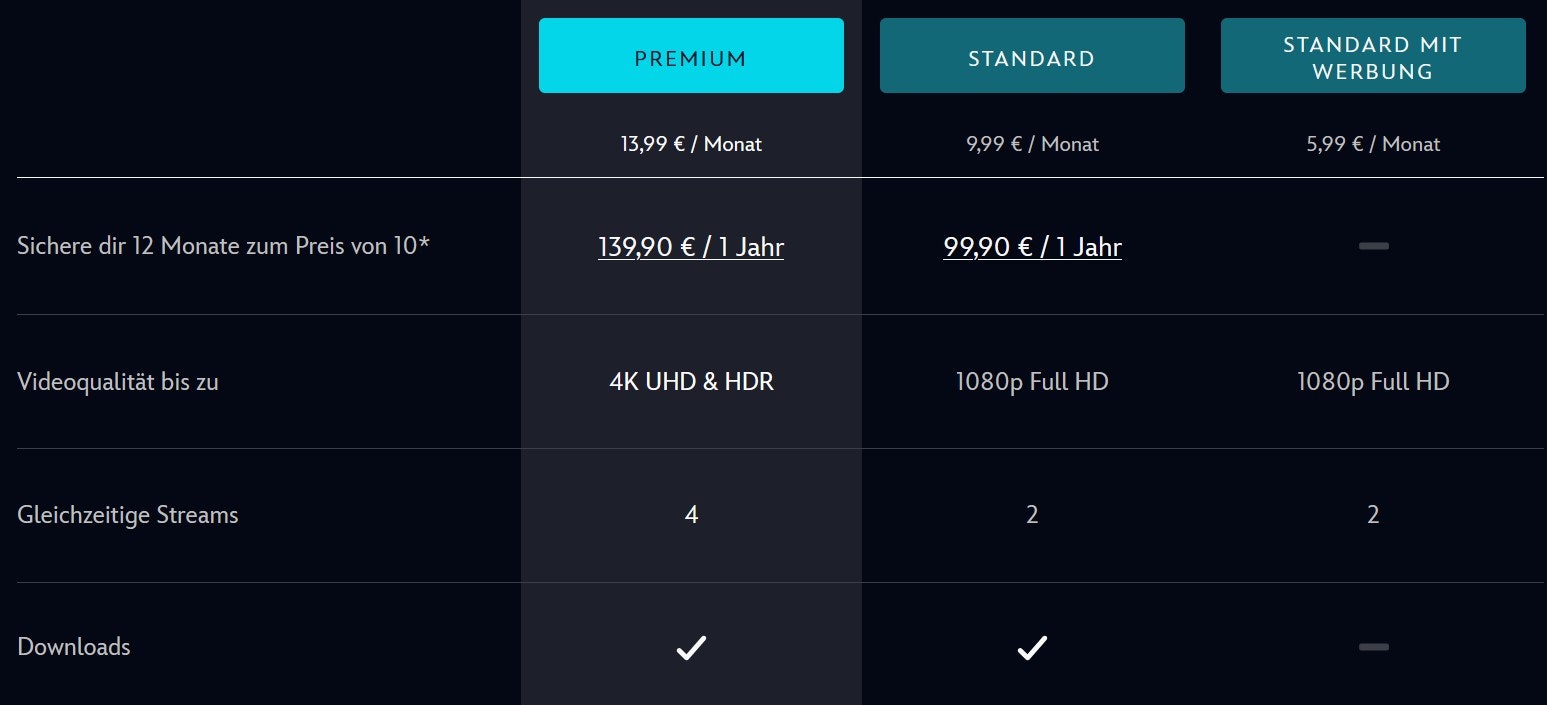Click the 4K UHD & HDR cell

click(x=691, y=381)
